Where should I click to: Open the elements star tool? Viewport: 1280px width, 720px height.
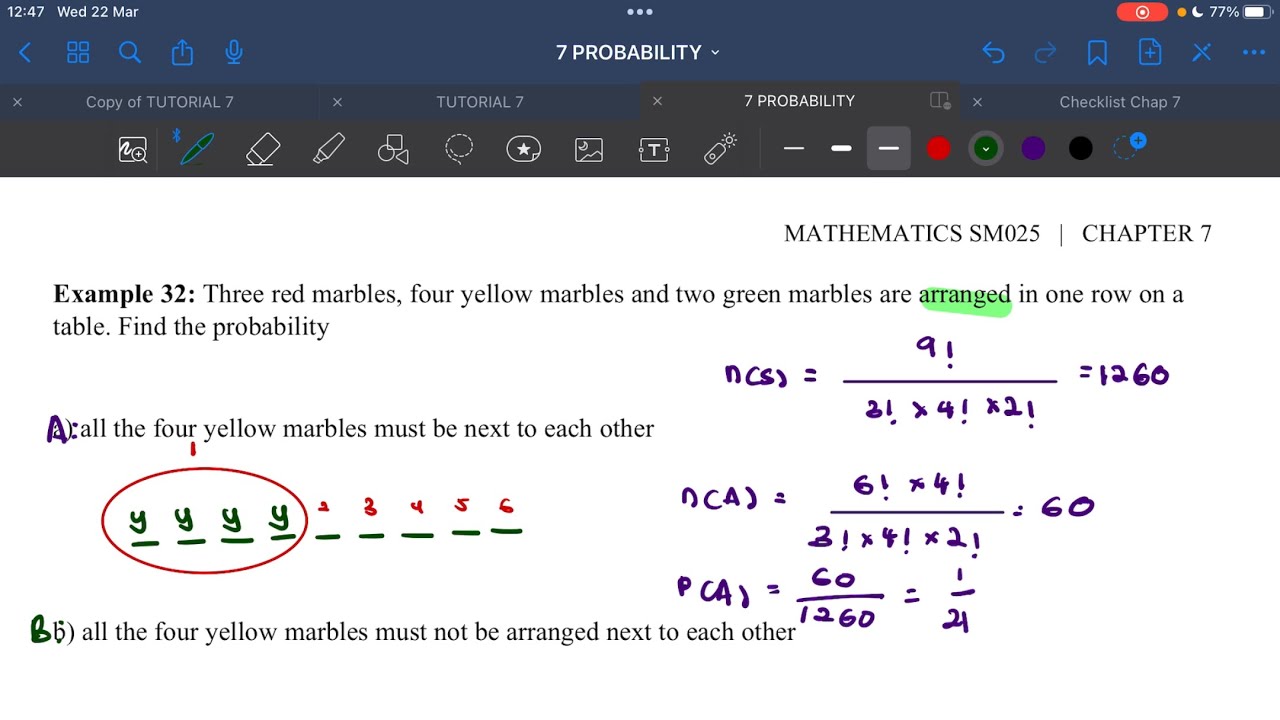pyautogui.click(x=524, y=150)
